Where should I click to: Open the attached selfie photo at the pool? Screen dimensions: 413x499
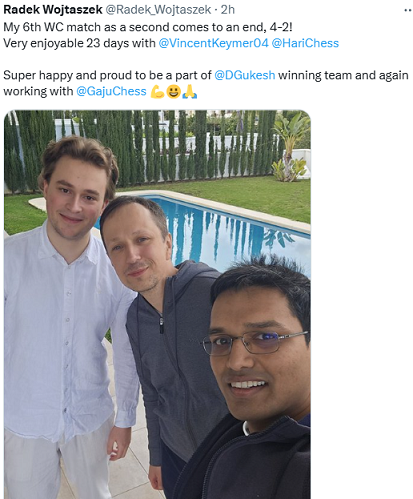pos(157,304)
